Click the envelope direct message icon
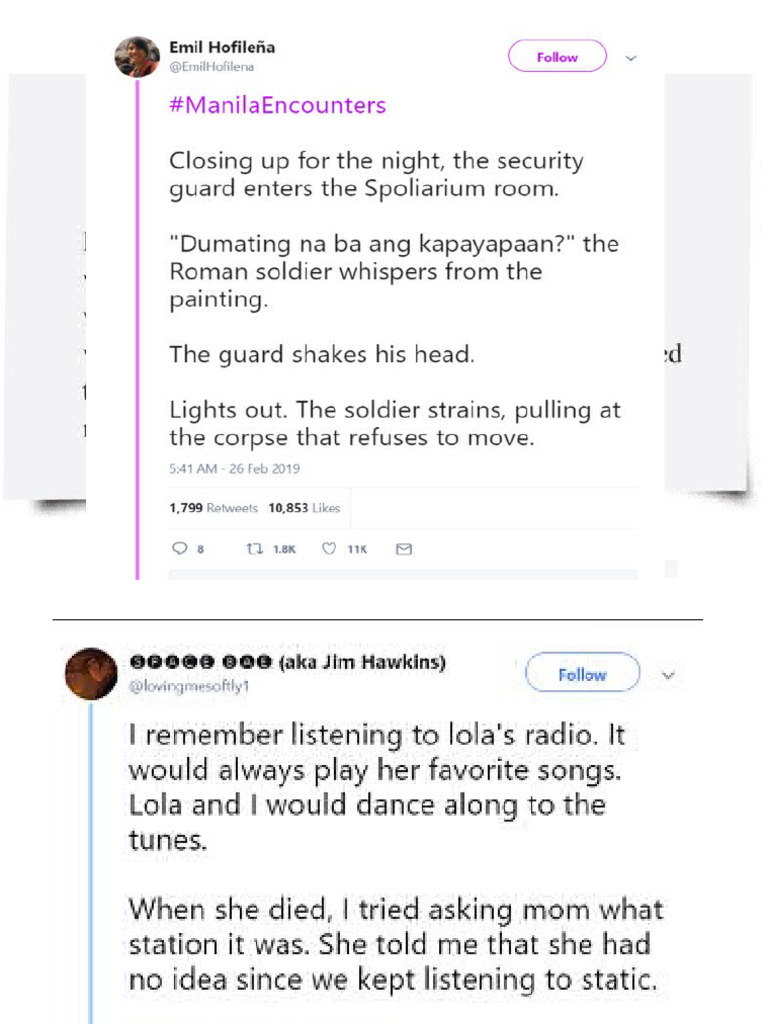768x1024 pixels. tap(404, 548)
